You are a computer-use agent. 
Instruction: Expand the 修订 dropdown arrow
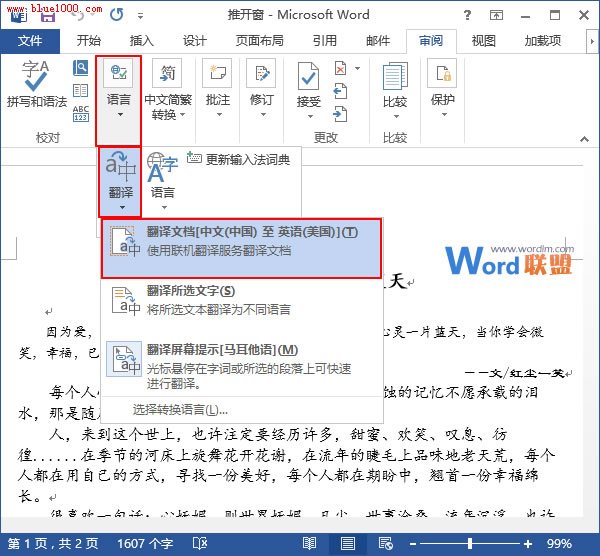(x=263, y=114)
